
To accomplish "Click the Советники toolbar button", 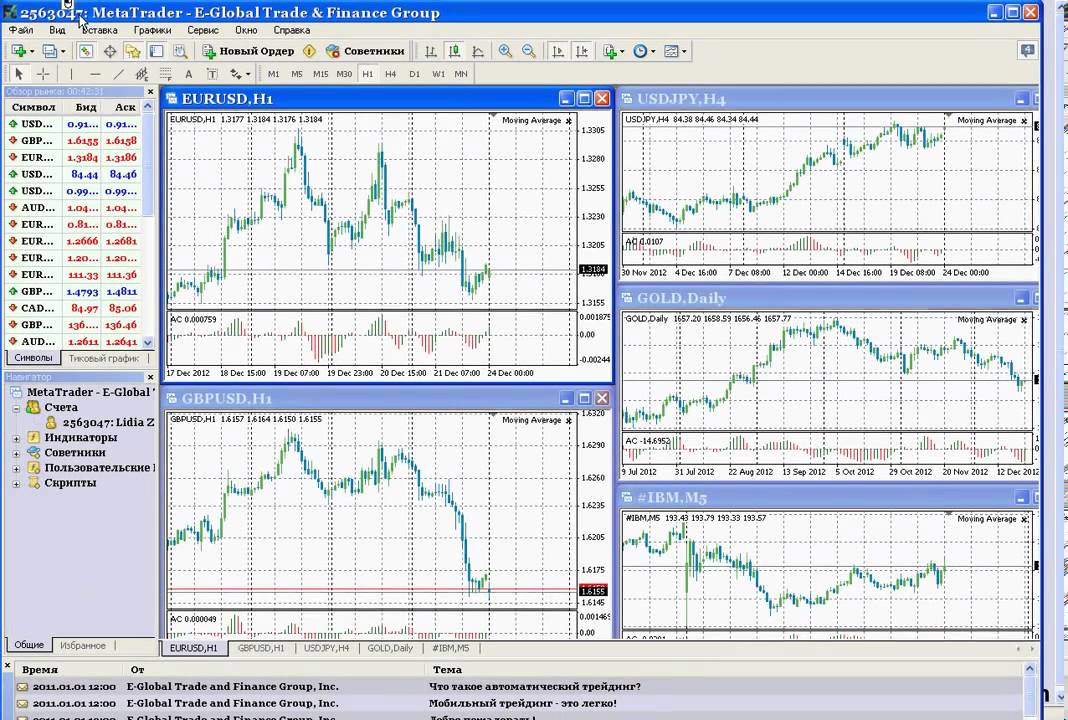I will pyautogui.click(x=365, y=51).
